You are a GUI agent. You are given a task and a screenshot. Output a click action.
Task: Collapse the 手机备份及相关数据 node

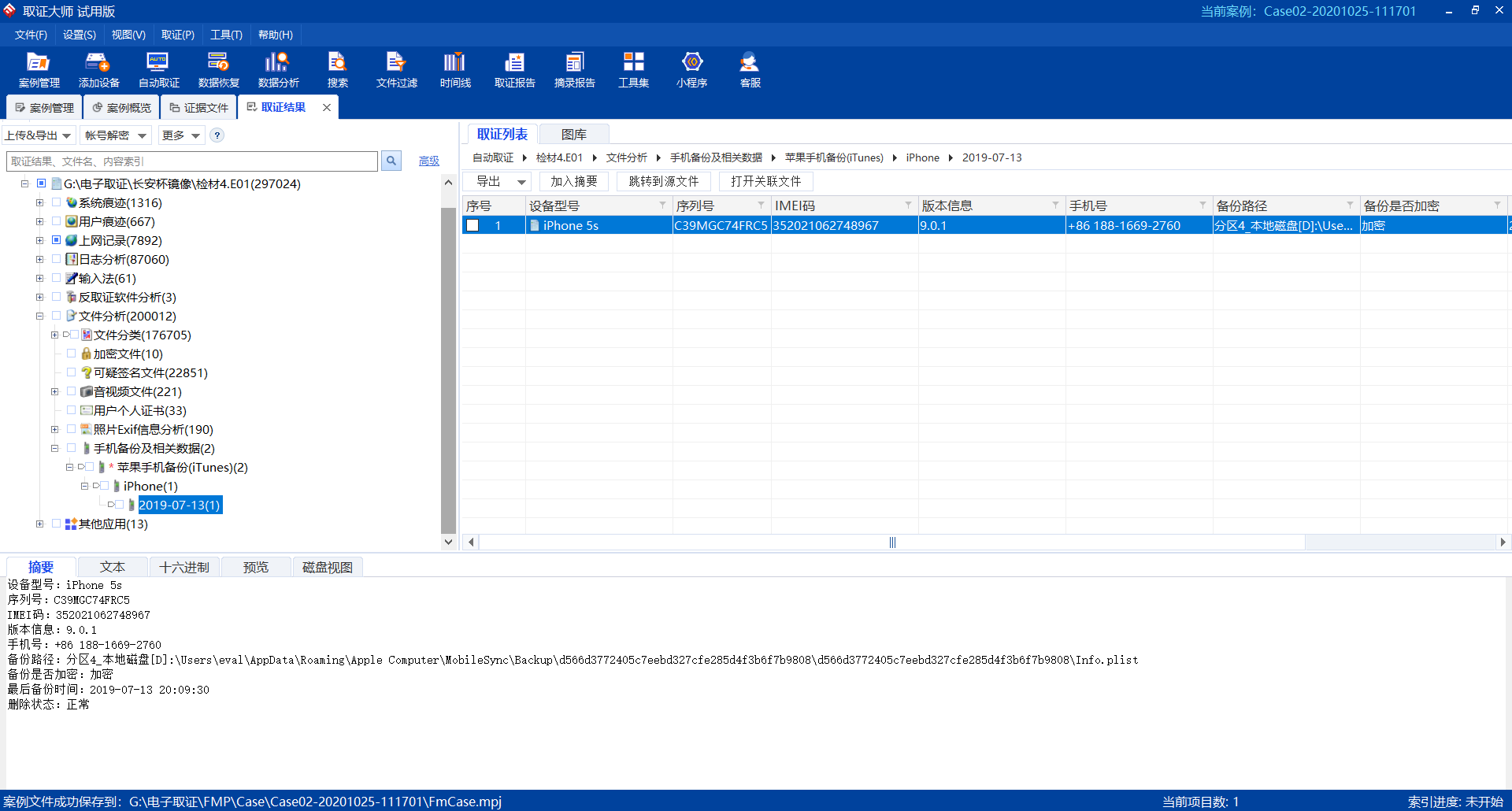click(x=54, y=448)
